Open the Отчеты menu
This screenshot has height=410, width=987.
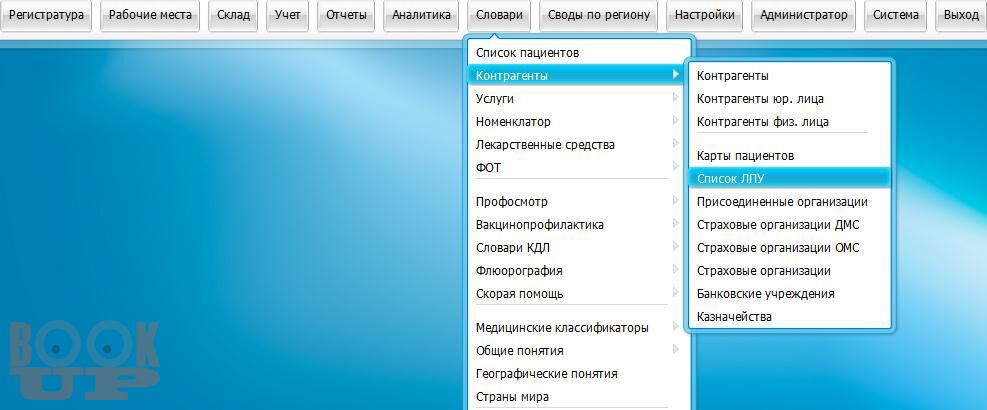[x=346, y=15]
